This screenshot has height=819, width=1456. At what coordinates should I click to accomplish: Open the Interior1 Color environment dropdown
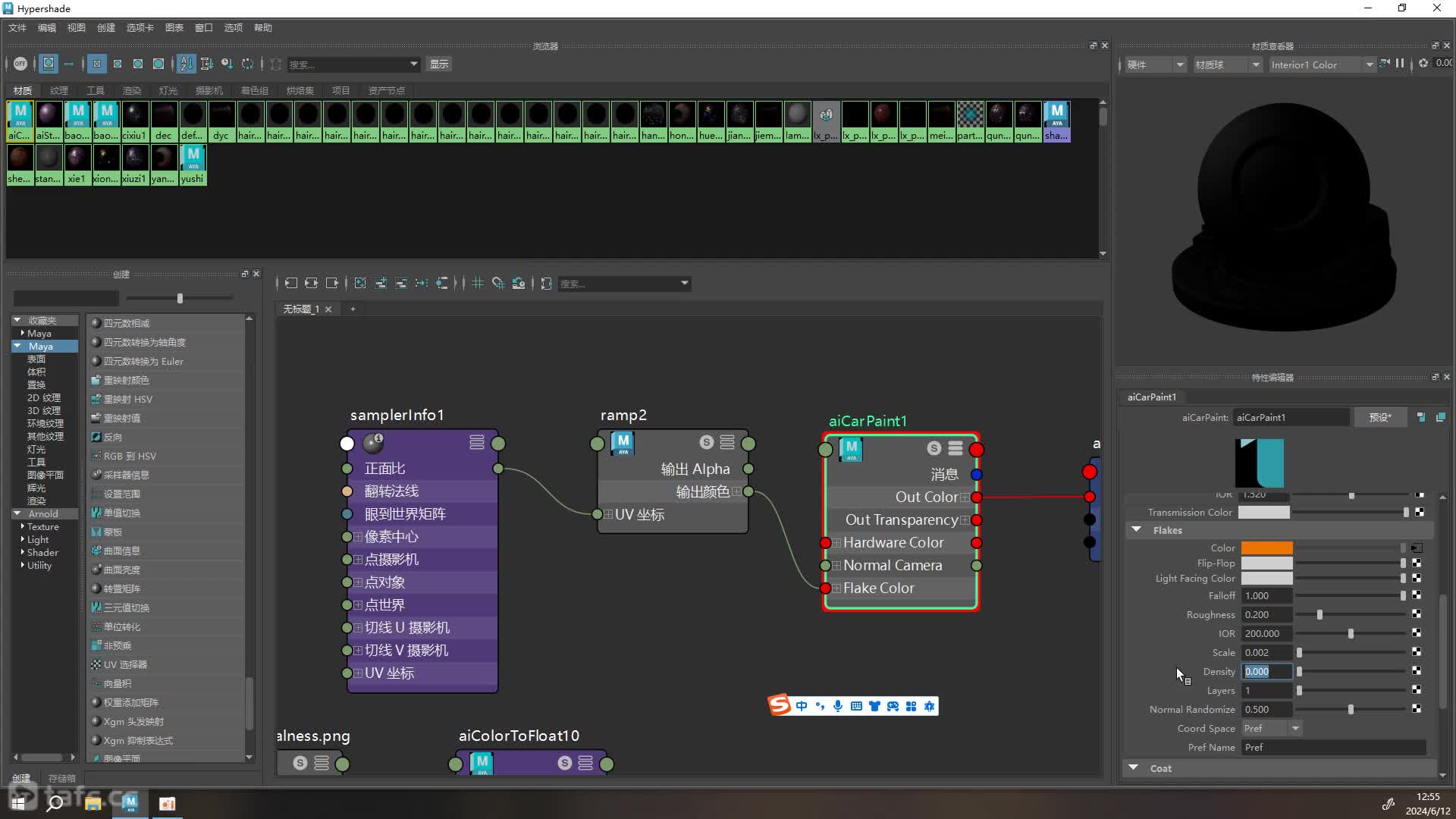pyautogui.click(x=1322, y=65)
